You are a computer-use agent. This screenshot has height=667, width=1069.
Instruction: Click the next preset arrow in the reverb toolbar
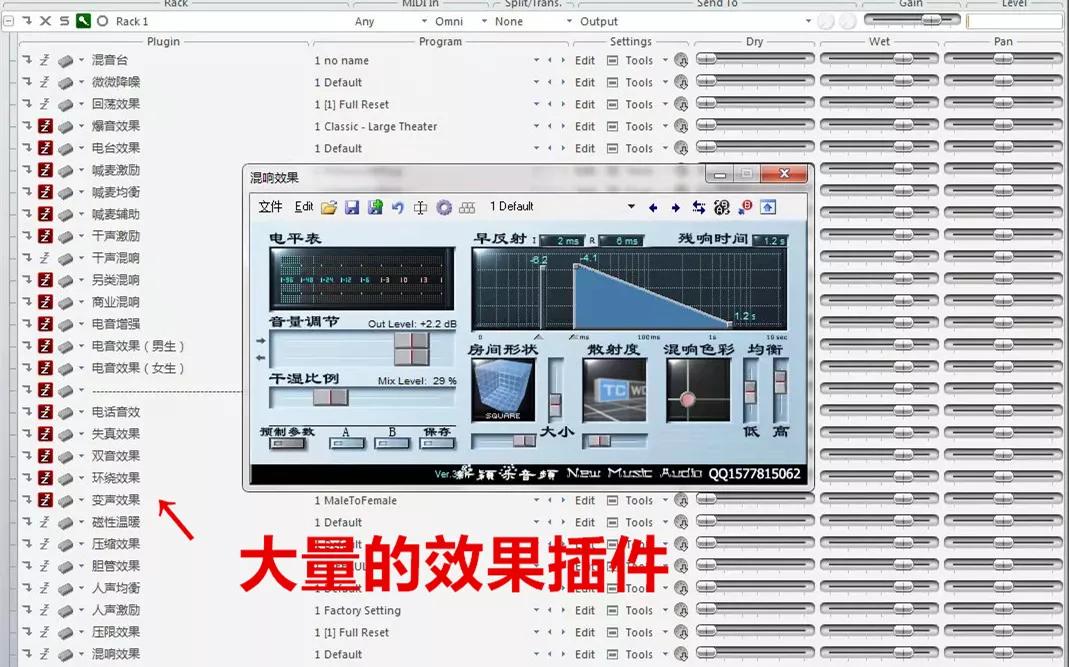coord(675,207)
